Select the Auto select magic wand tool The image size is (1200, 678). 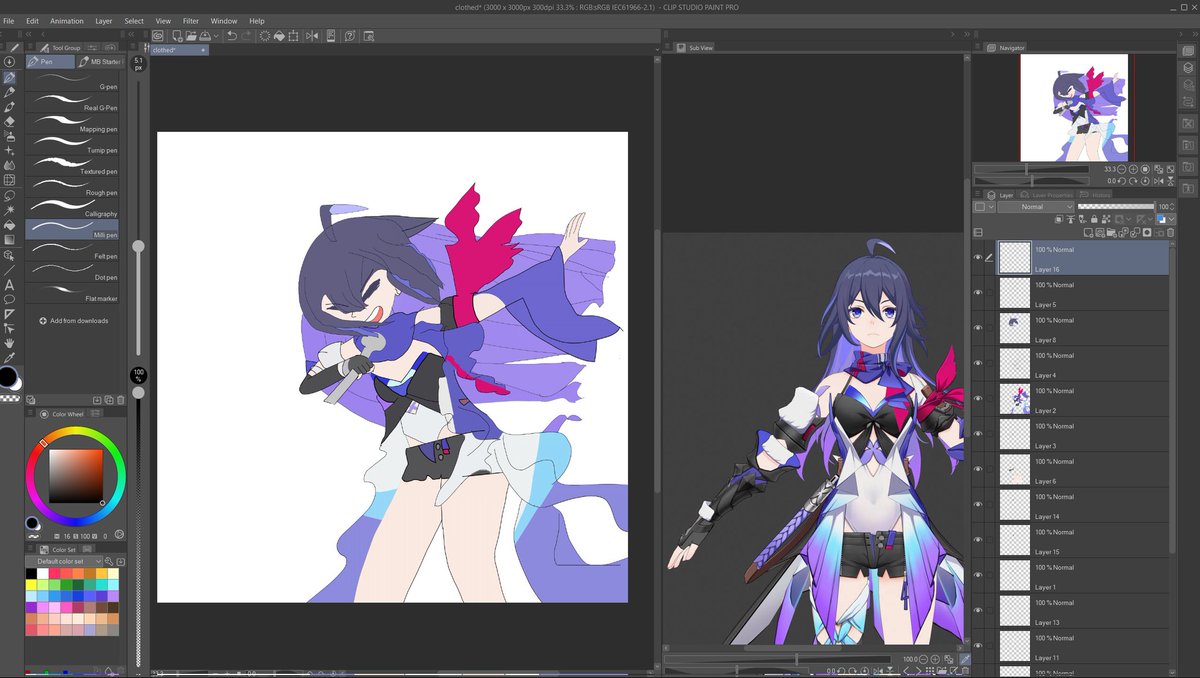click(x=9, y=210)
